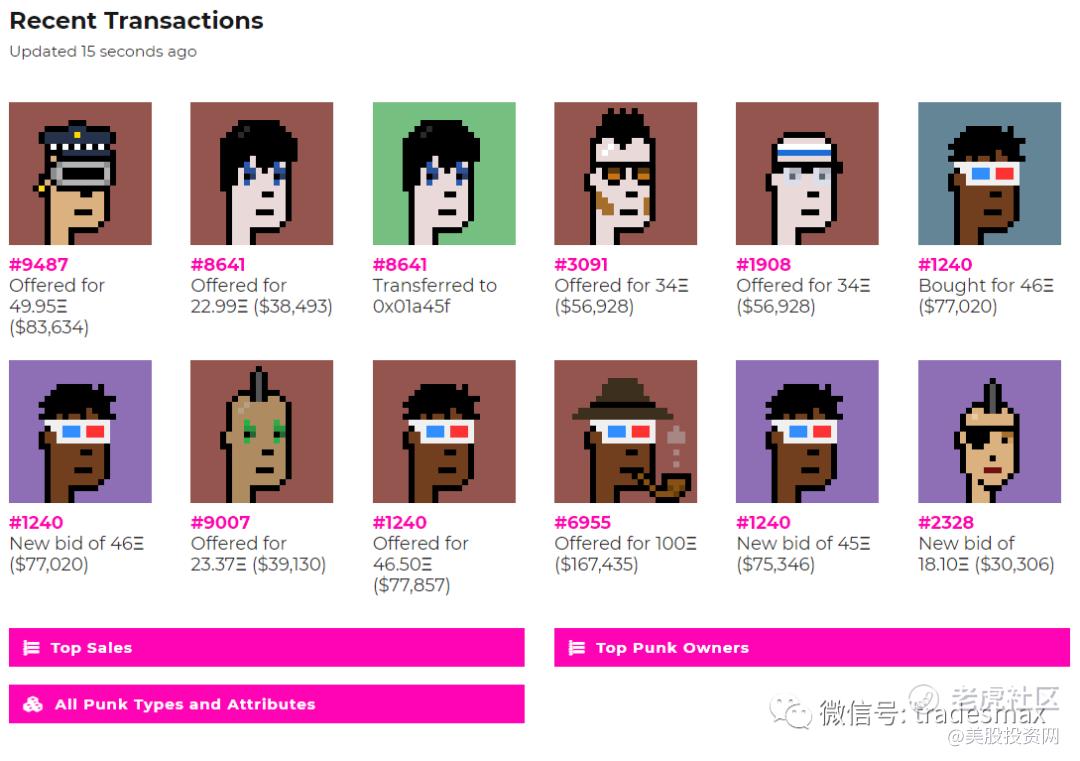1080x761 pixels.
Task: Open punk #9007 with green eyes thumbnail
Action: point(262,431)
